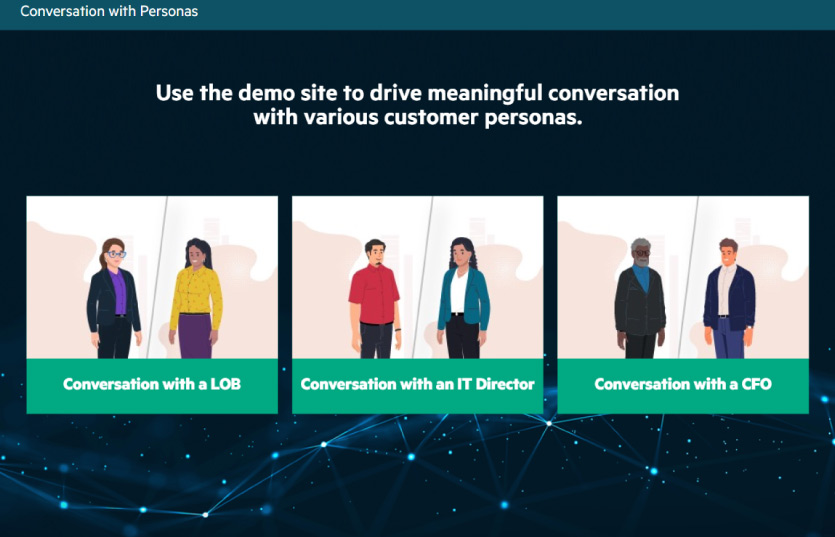Viewport: 835px width, 537px height.
Task: Click the Conversation with Personas header title
Action: coord(109,12)
